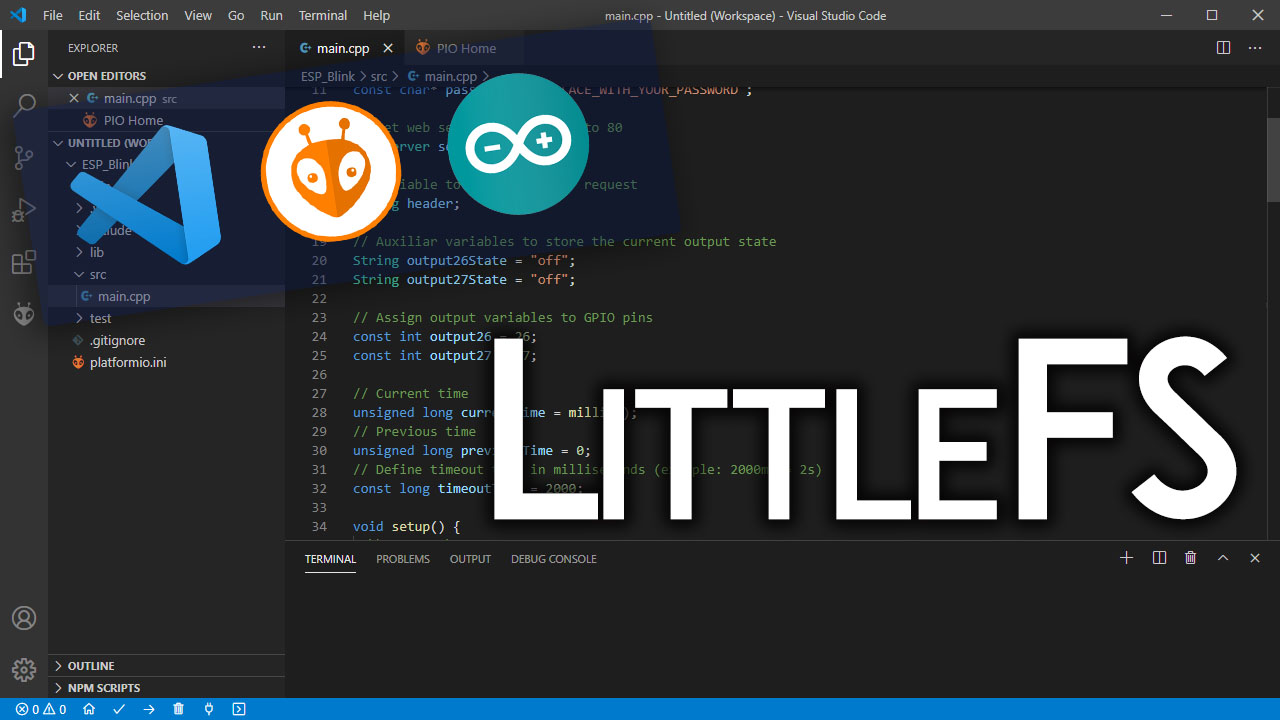Toggle the split editor layout button

[1223, 47]
